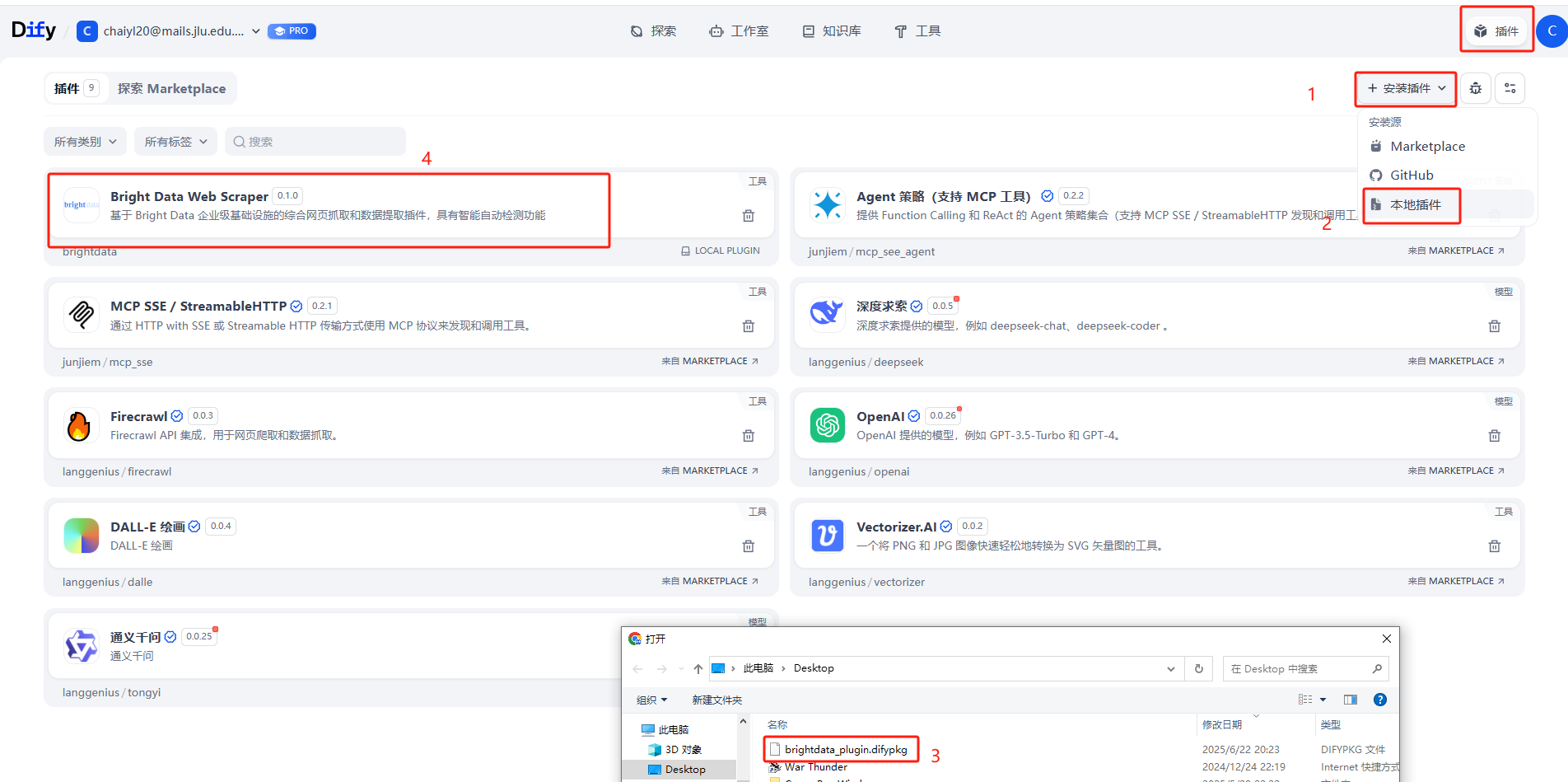
Task: Click the OpenAI green logo
Action: (828, 425)
